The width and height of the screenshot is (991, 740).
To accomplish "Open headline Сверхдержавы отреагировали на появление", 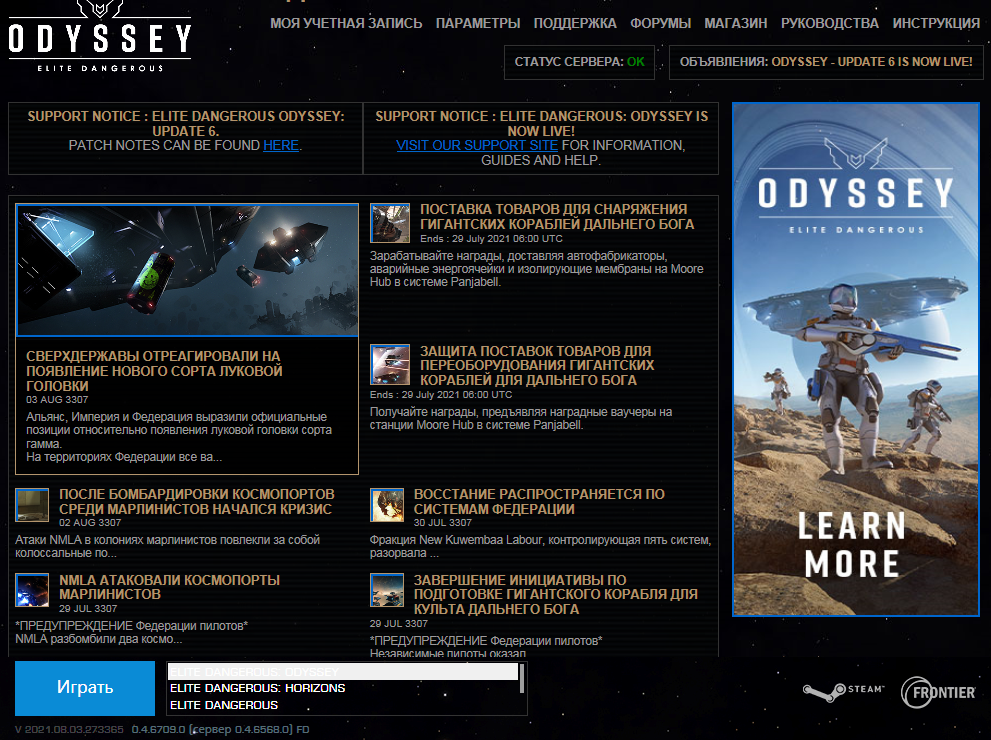I will coord(154,371).
